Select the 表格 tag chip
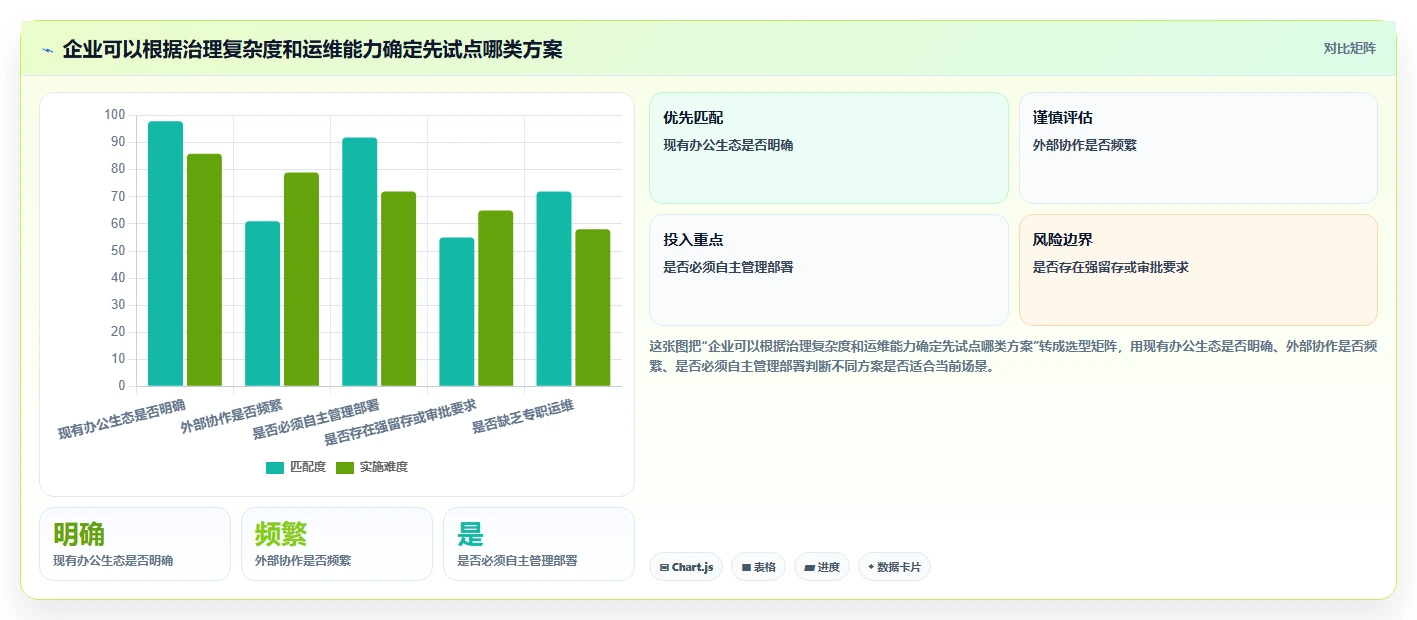The width and height of the screenshot is (1417, 620). point(759,567)
